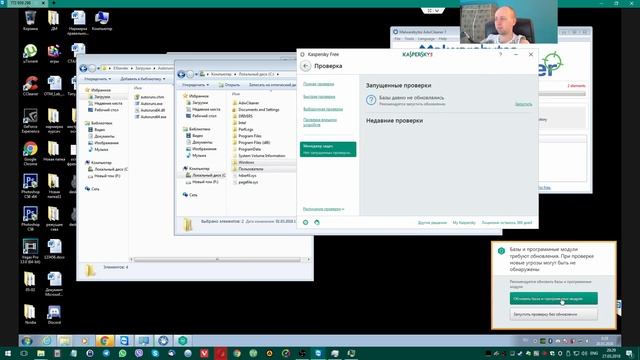This screenshot has width=640, height=360.
Task: Open Упорядочить dropdown in Загрузки window
Action: [98, 79]
